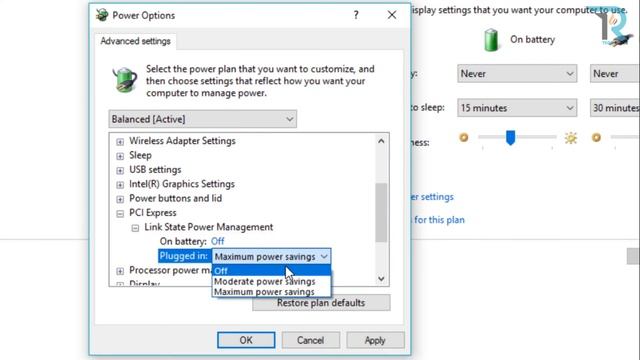Viewport: 640px width, 360px height.
Task: Choose Maximum power savings list option
Action: (x=271, y=292)
